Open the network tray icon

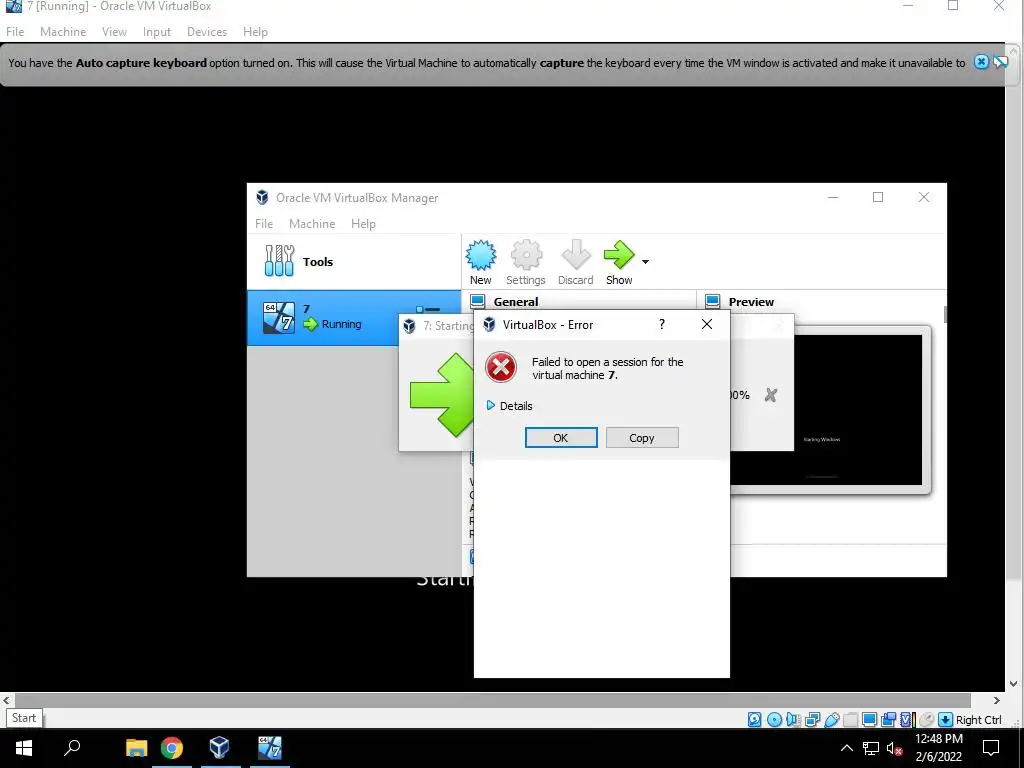point(871,748)
